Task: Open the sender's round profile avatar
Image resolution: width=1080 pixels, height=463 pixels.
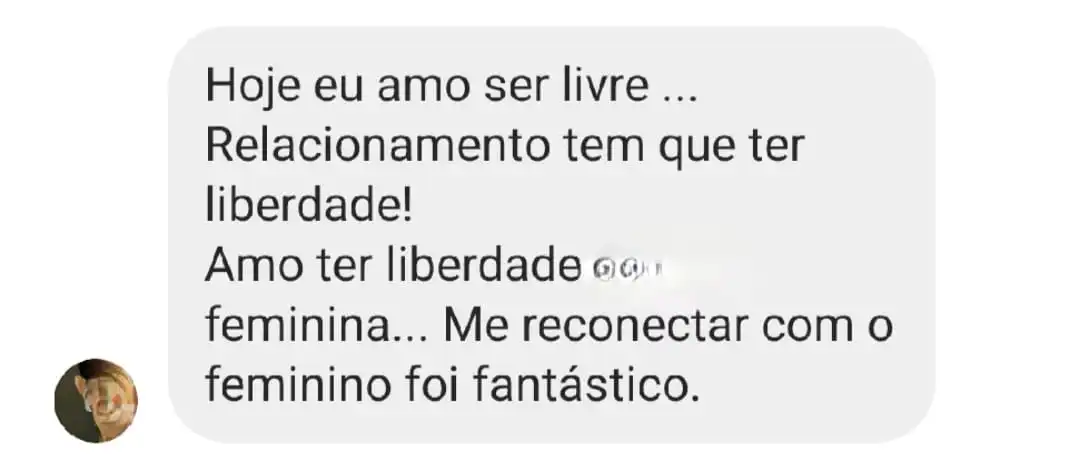Action: pyautogui.click(x=96, y=400)
